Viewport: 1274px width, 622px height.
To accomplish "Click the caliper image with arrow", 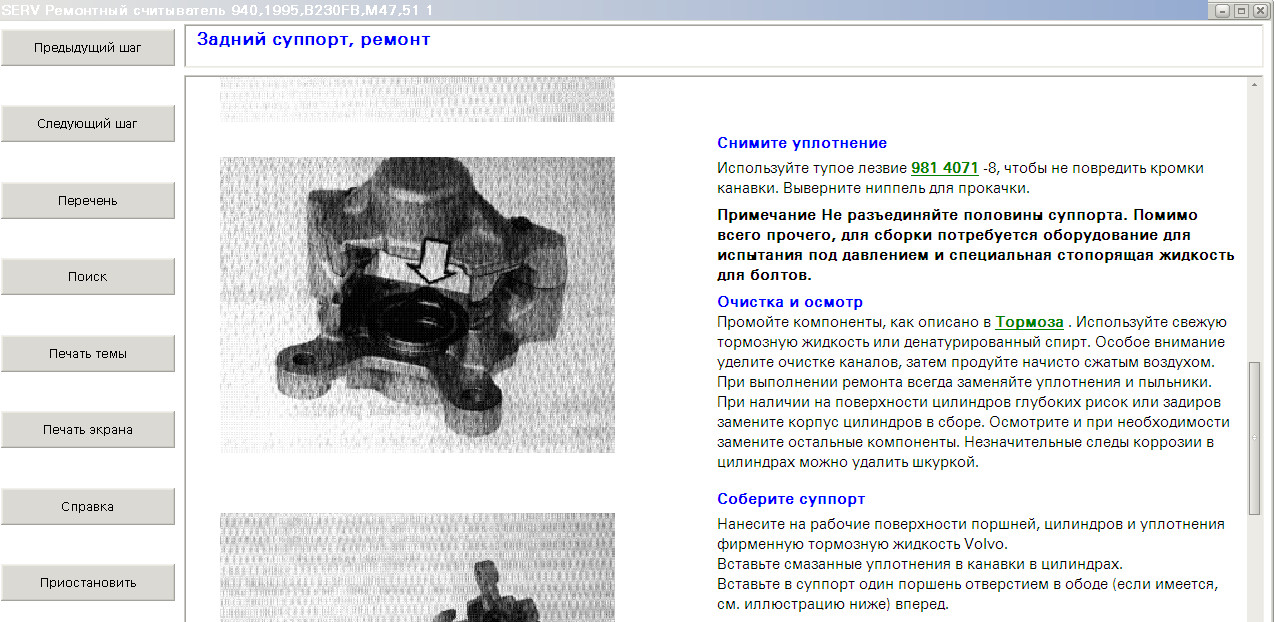I will point(417,304).
